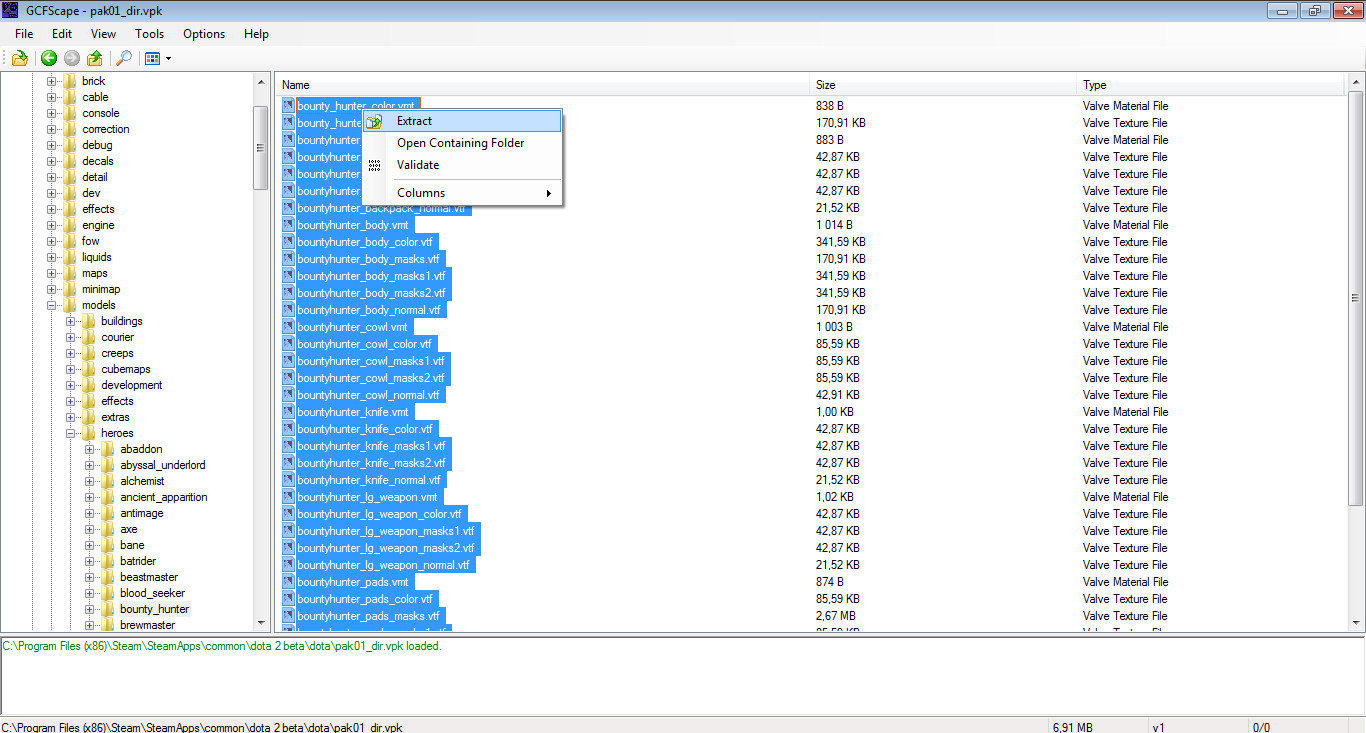Click the Open package toolbar icon
The image size is (1366, 733).
pos(19,59)
